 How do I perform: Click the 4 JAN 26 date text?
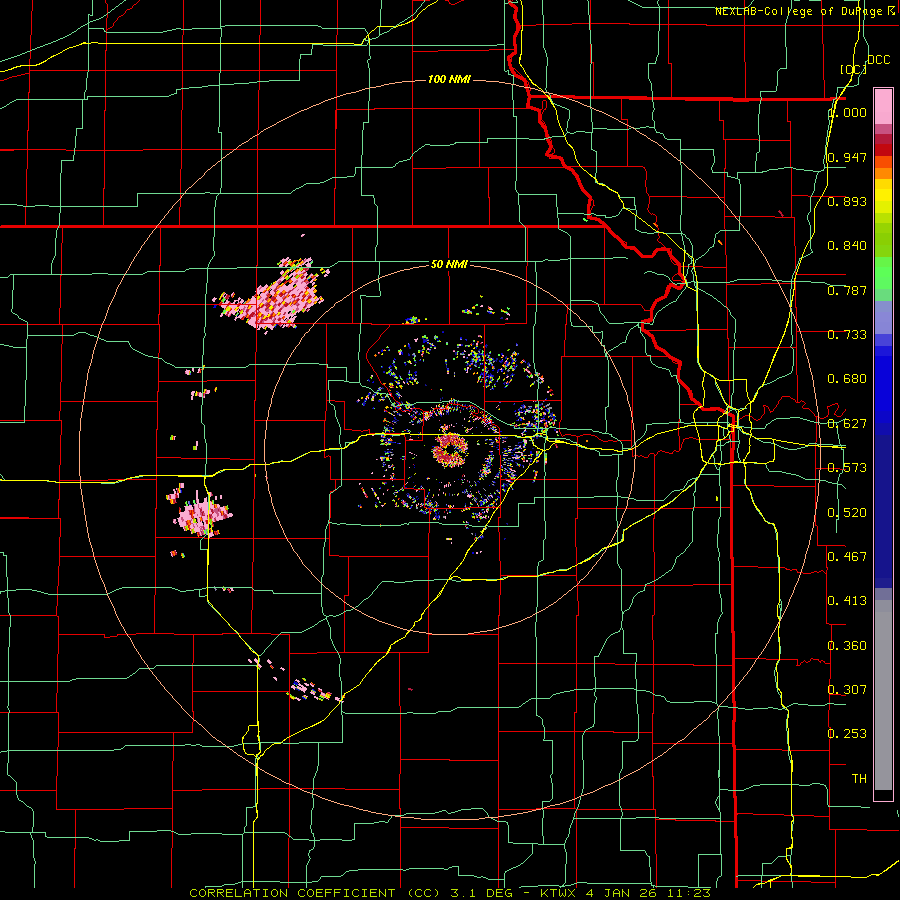624,893
